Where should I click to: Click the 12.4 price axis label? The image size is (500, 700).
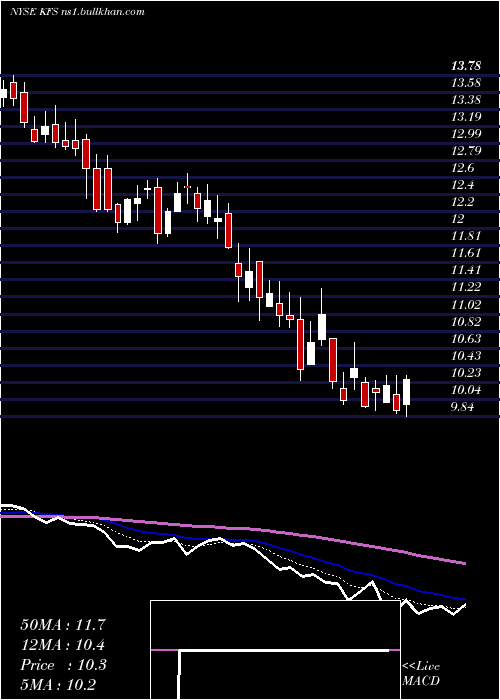[462, 185]
